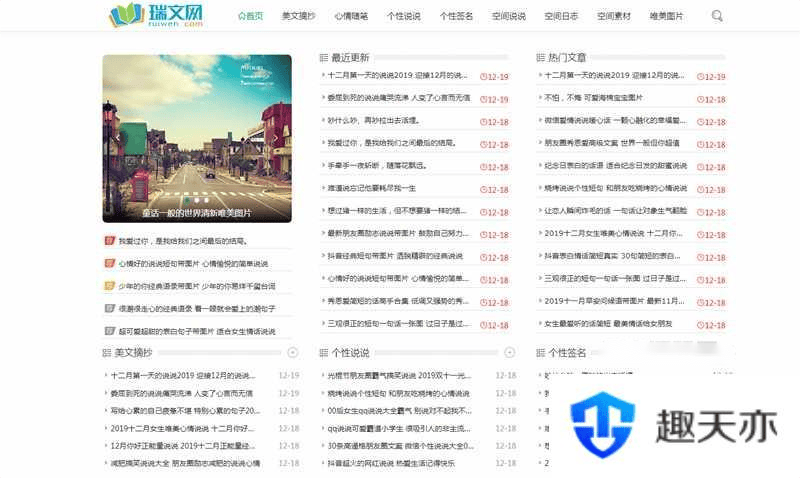Open 2019十二月女生唯美心情说说 in 美文摘抄
The height and width of the screenshot is (478, 800).
[x=183, y=429]
